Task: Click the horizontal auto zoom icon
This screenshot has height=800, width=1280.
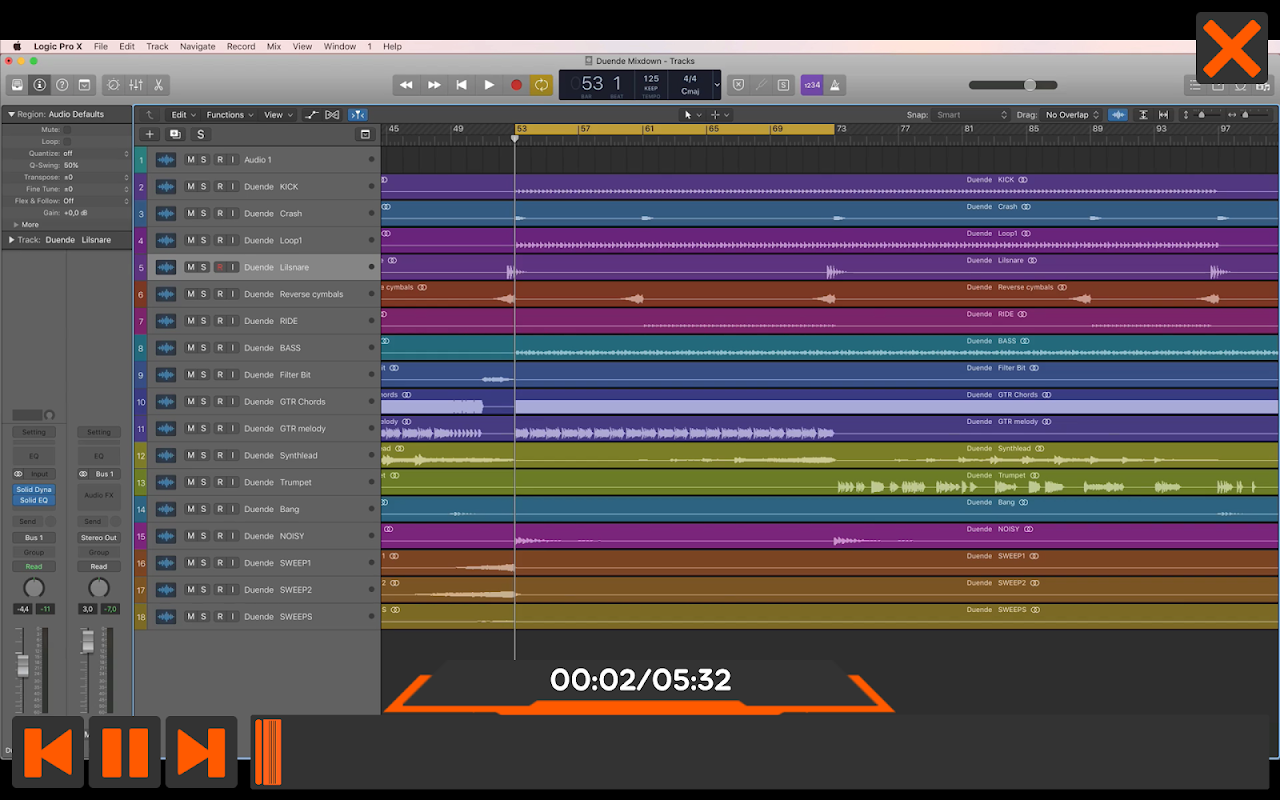Action: (x=1164, y=115)
